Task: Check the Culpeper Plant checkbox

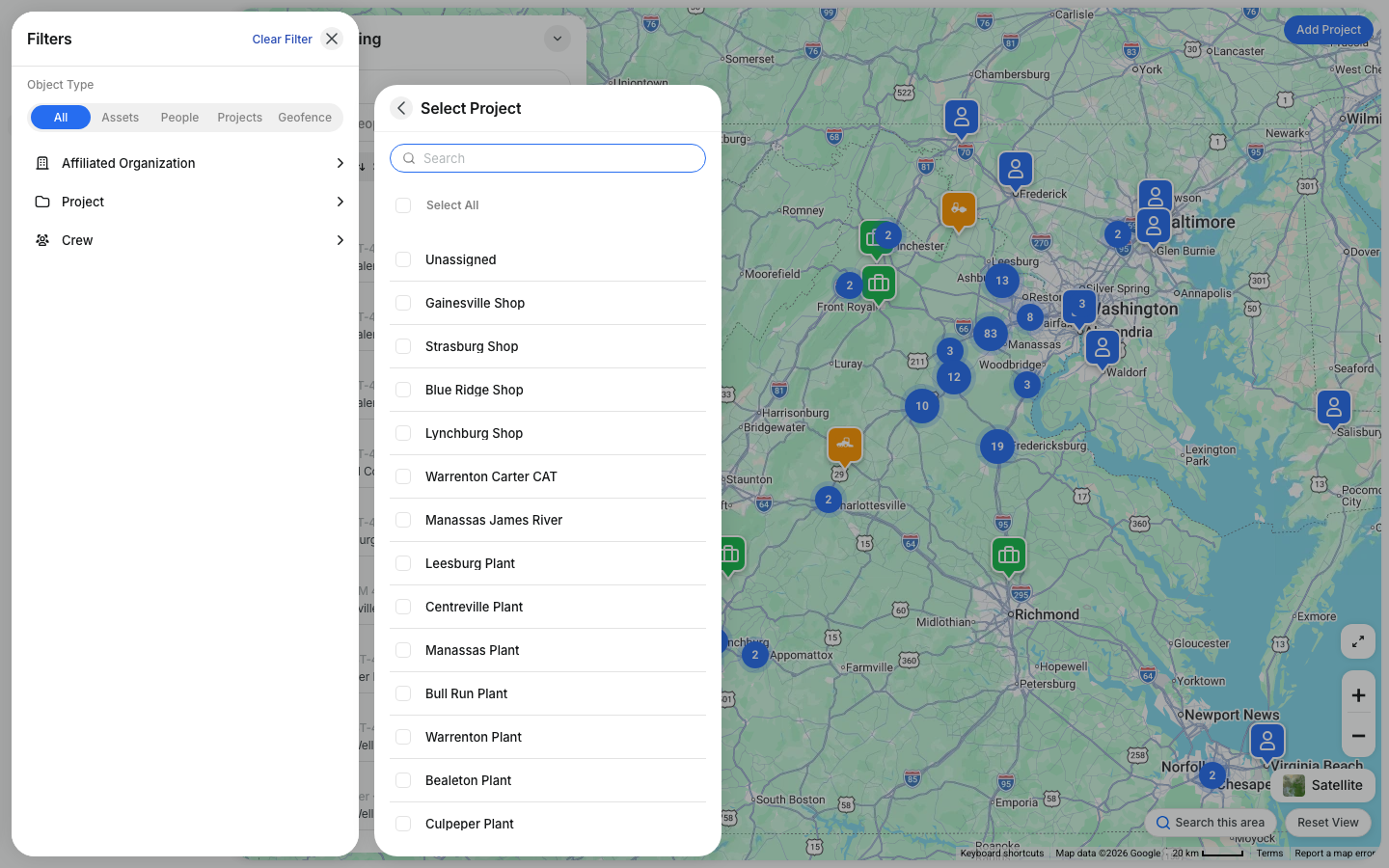Action: pos(403,824)
